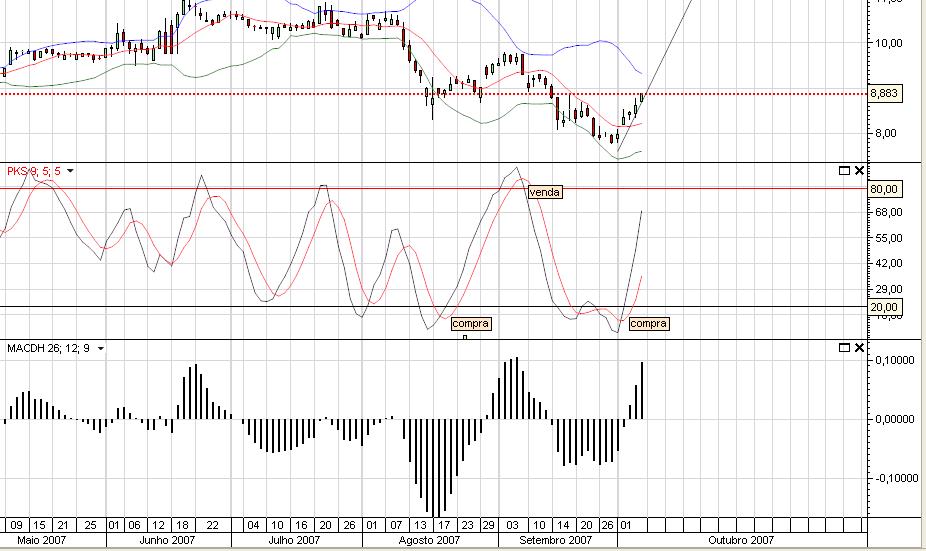Viewport: 926px width, 551px height.
Task: Click the 0,10000 MACD axis value
Action: tap(895, 360)
